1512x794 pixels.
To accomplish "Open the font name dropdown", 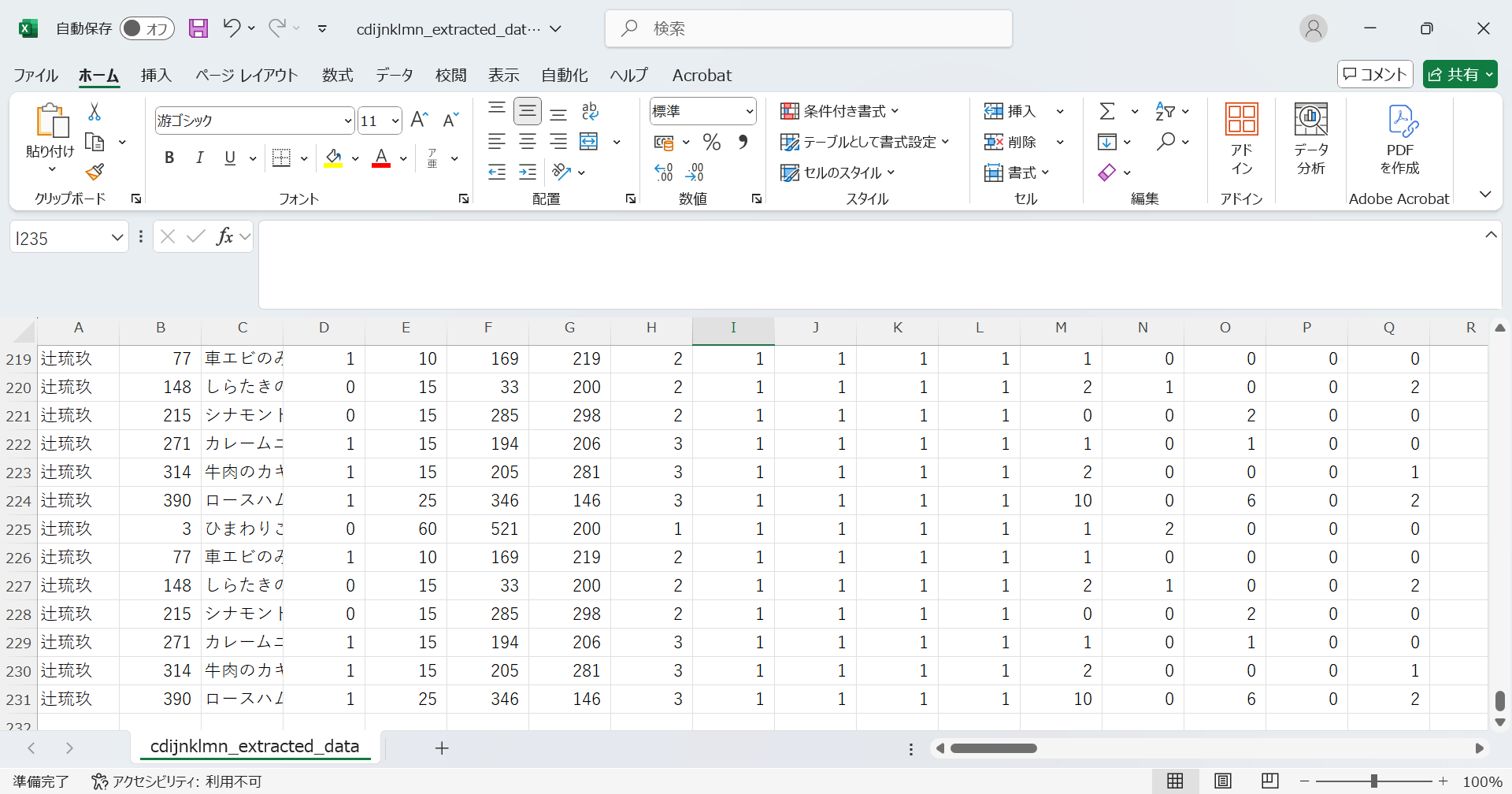I will 347,121.
